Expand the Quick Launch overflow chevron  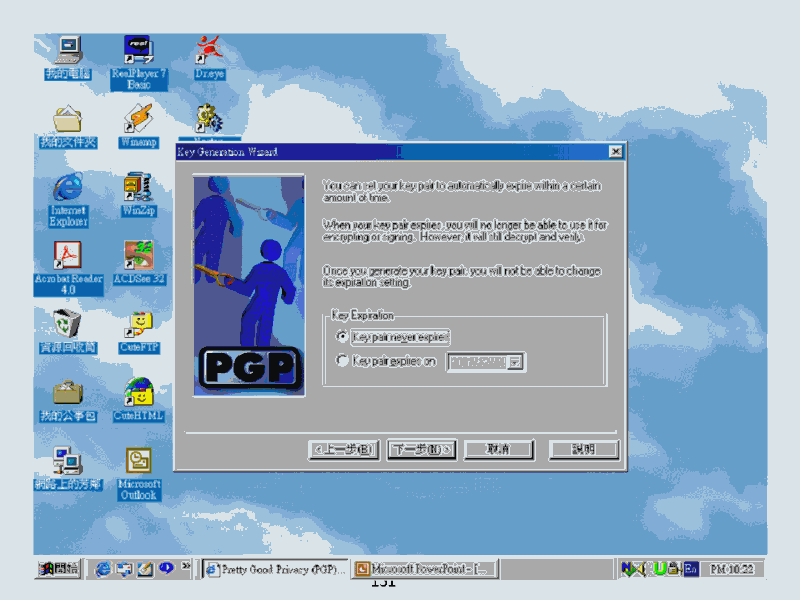coord(186,568)
